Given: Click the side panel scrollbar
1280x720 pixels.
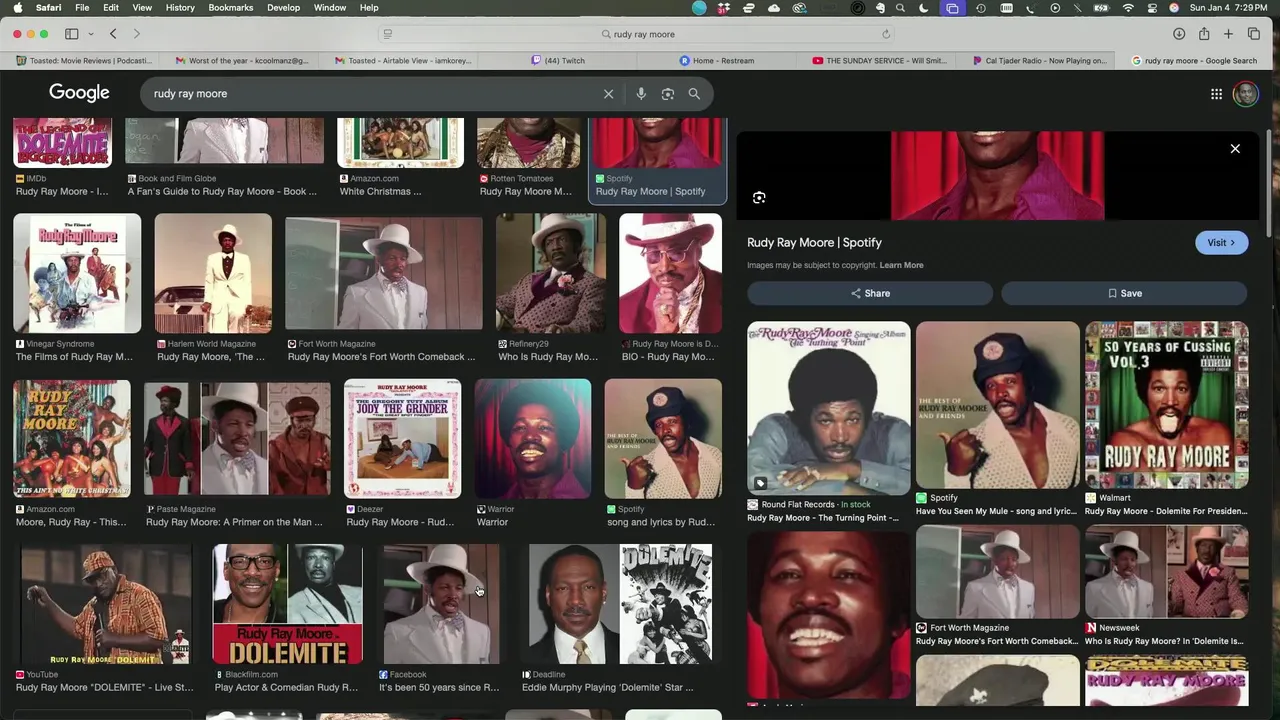Looking at the screenshot, I should click(x=1269, y=185).
